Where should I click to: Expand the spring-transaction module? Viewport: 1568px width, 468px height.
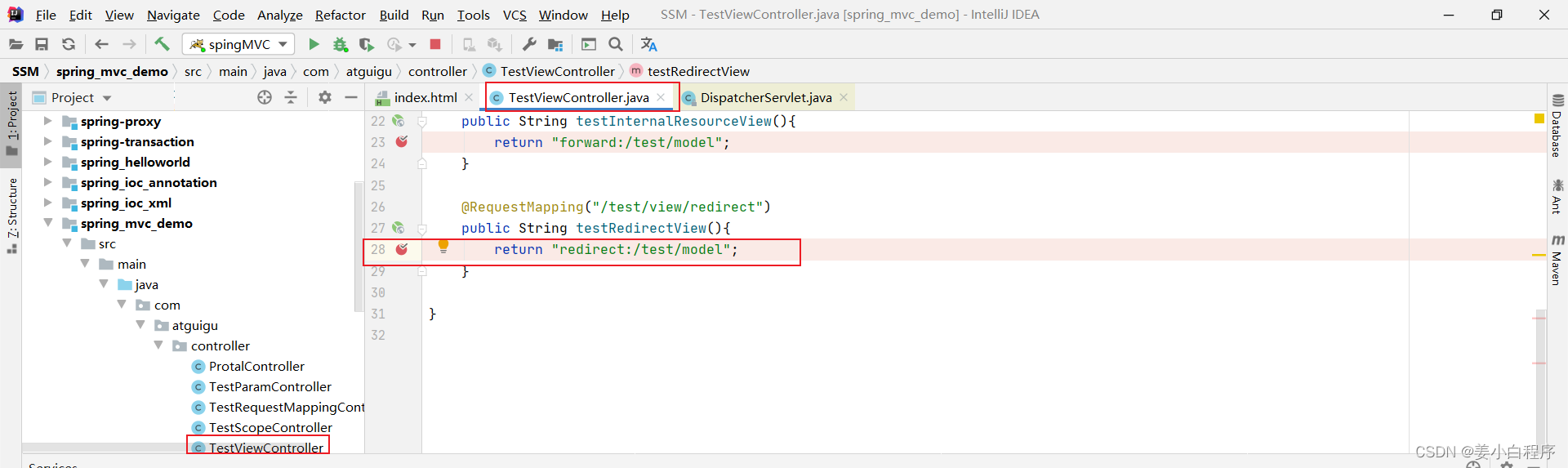47,141
